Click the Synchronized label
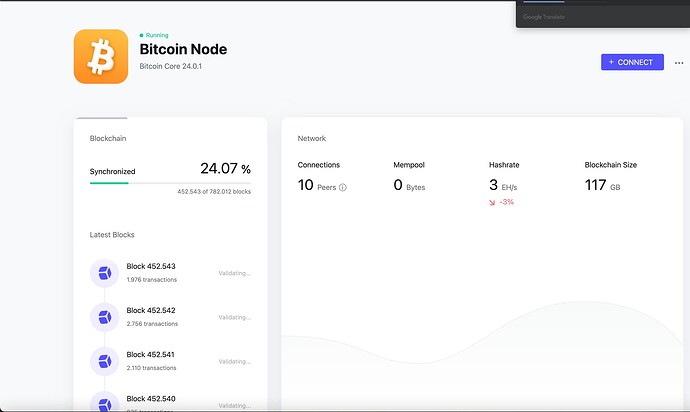The height and width of the screenshot is (412, 690). [x=113, y=172]
